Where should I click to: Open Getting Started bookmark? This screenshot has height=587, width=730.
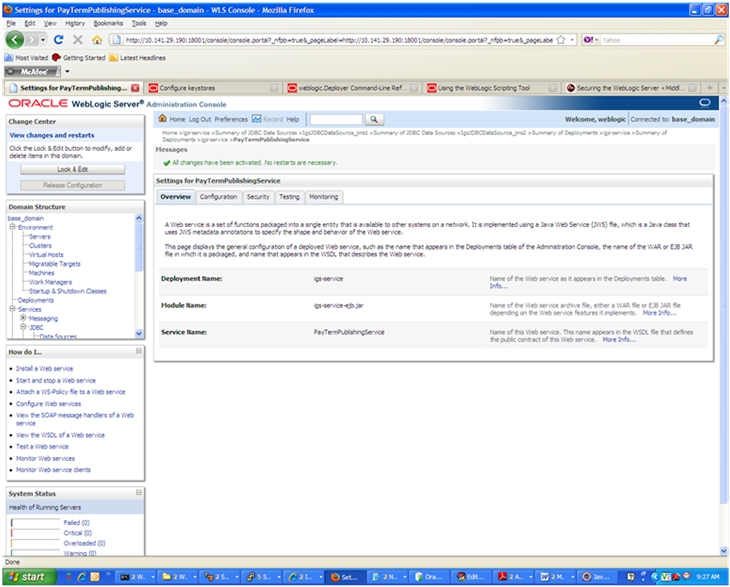coord(79,58)
